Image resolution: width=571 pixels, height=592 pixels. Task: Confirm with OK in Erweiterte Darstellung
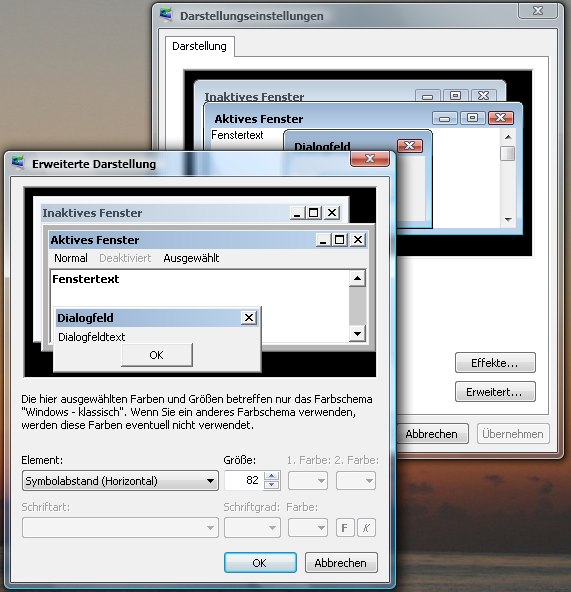pos(260,563)
